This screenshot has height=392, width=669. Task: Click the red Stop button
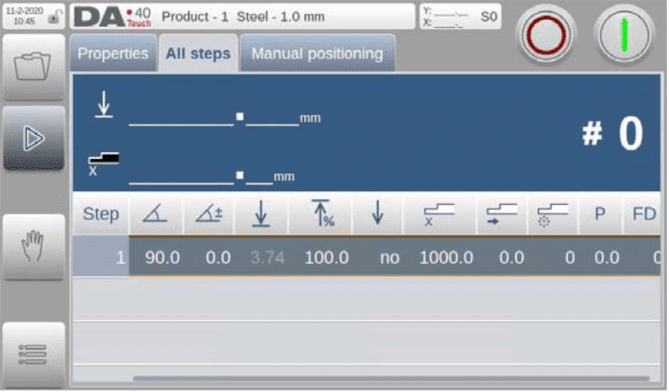point(546,35)
